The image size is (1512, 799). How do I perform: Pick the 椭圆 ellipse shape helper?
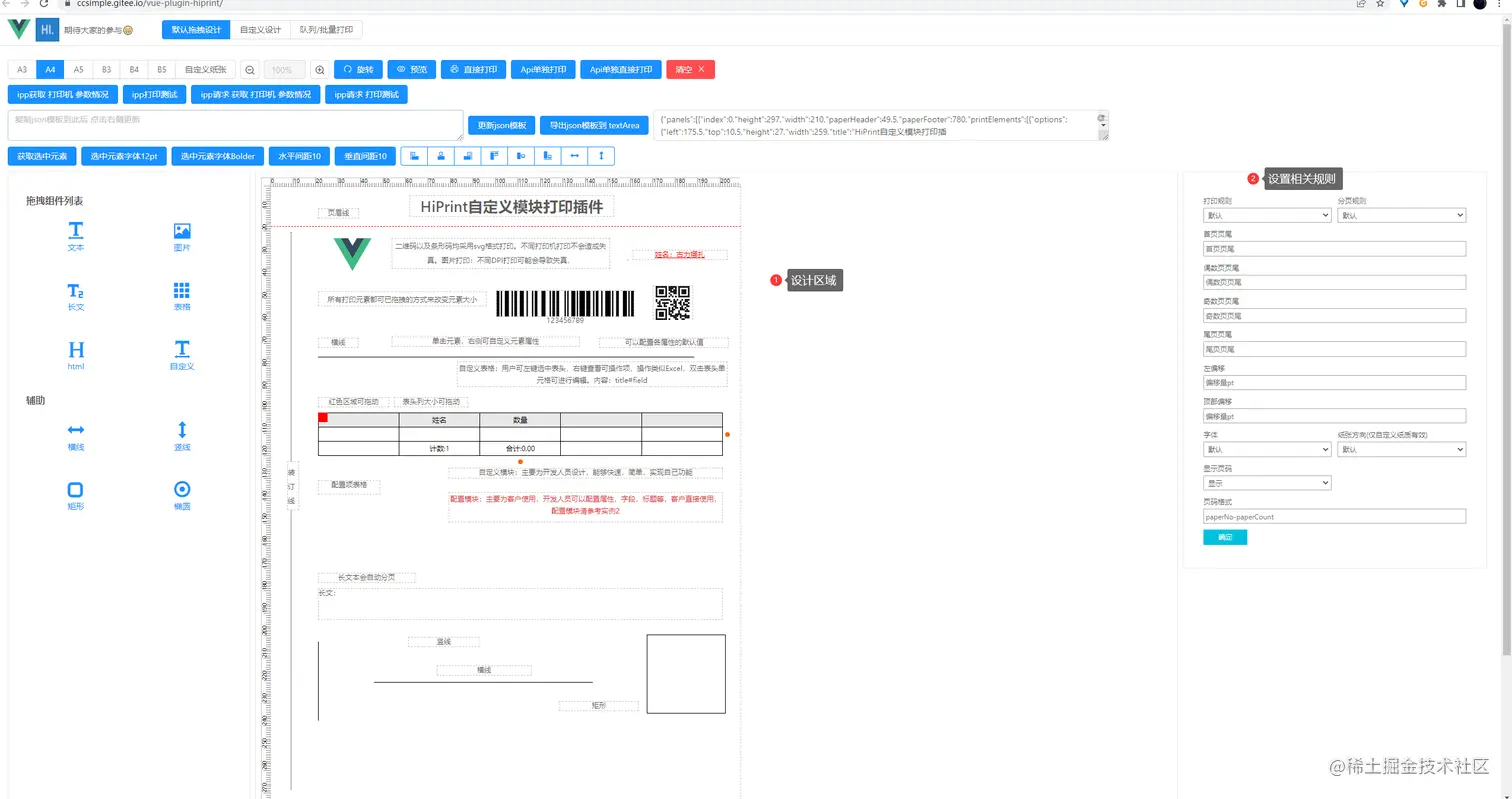tap(182, 490)
